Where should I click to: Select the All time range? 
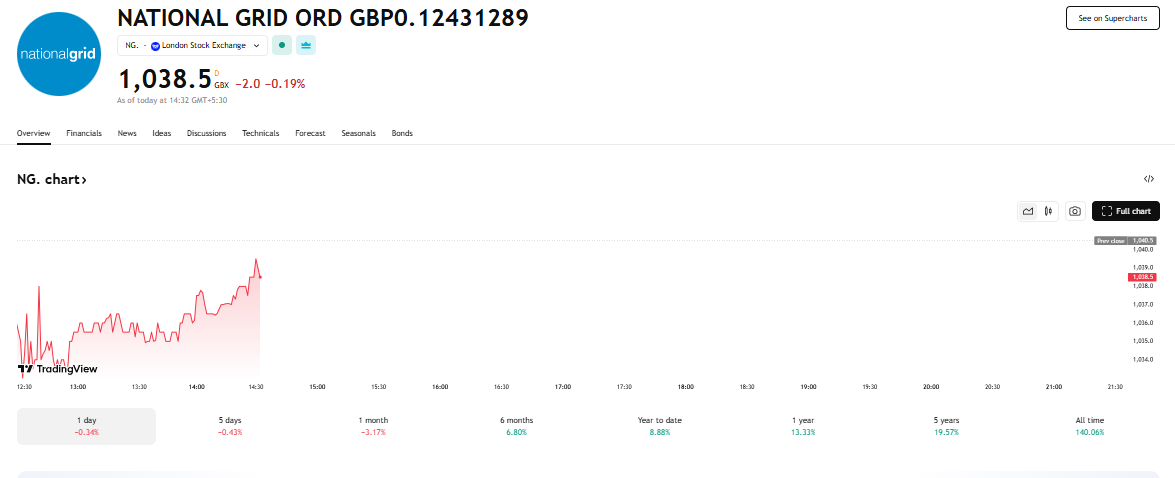coord(1090,426)
